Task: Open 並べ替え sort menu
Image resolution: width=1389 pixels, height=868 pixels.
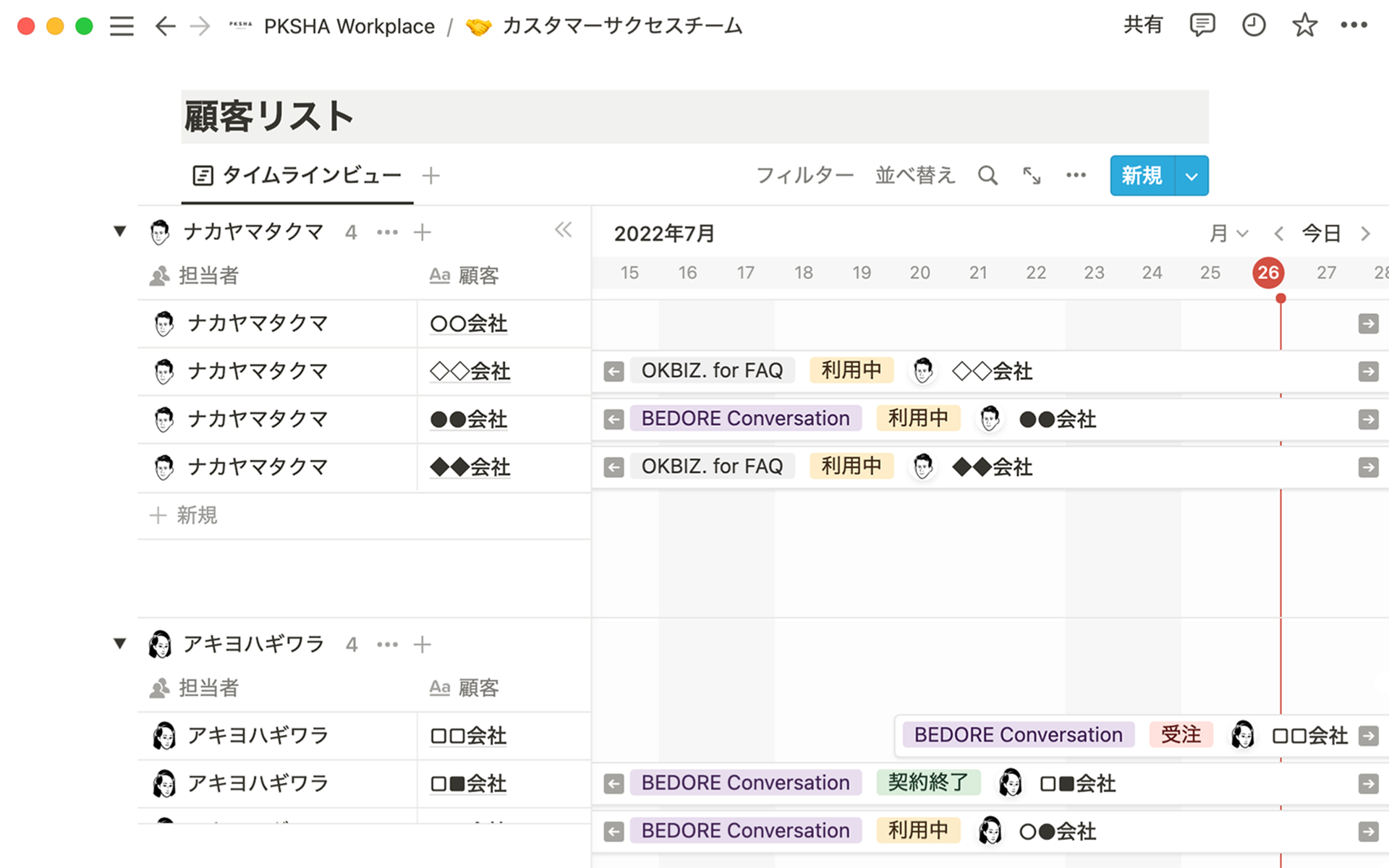Action: pos(916,176)
